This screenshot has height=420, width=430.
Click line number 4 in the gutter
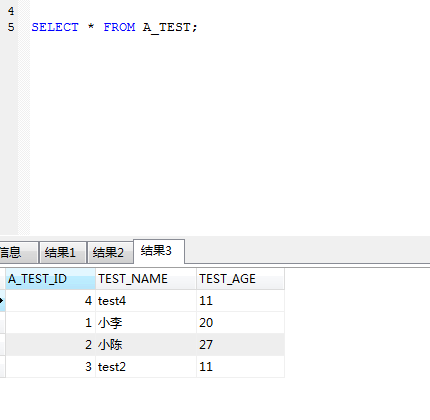(11, 11)
